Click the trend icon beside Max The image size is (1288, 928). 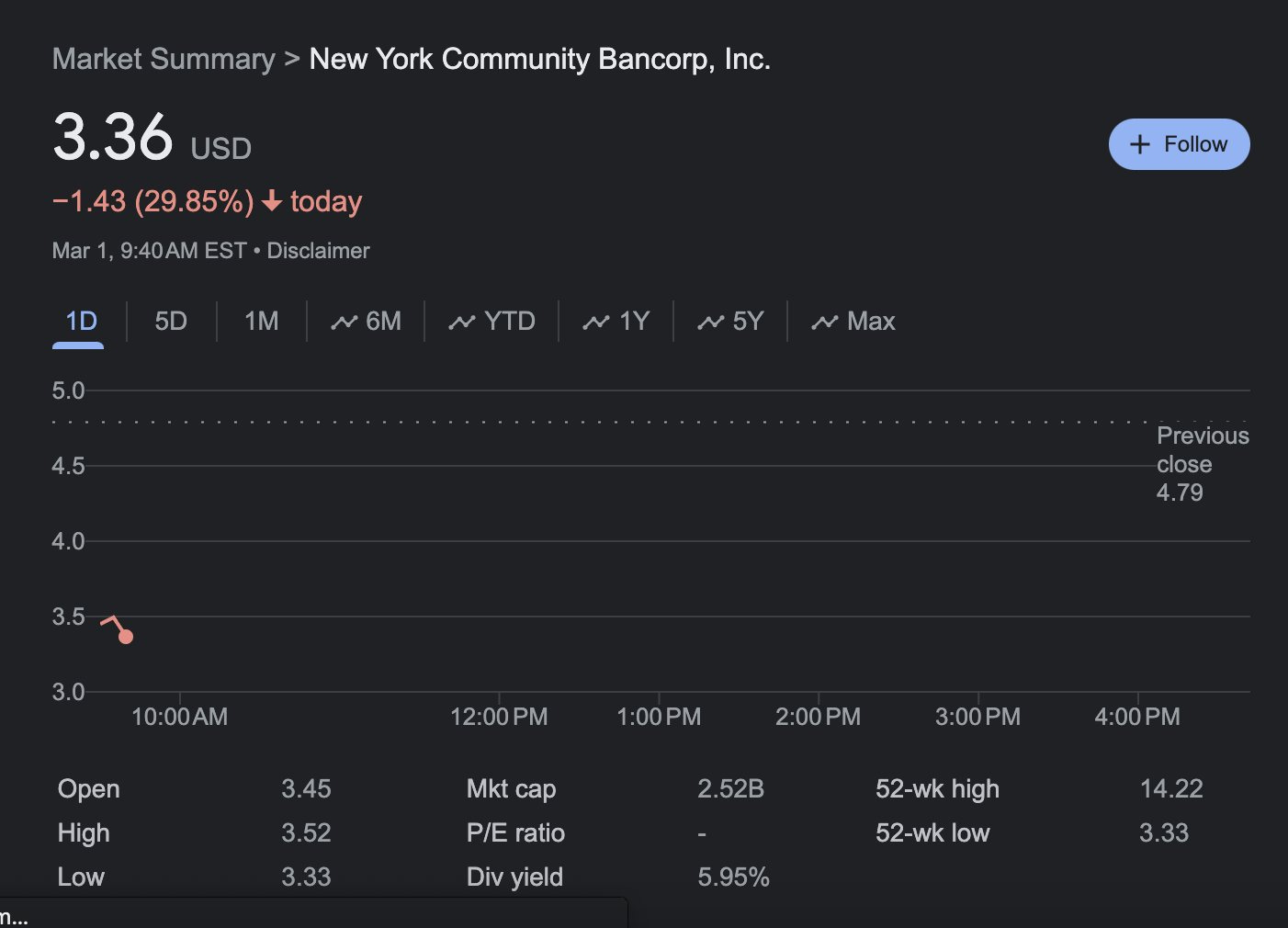point(824,322)
